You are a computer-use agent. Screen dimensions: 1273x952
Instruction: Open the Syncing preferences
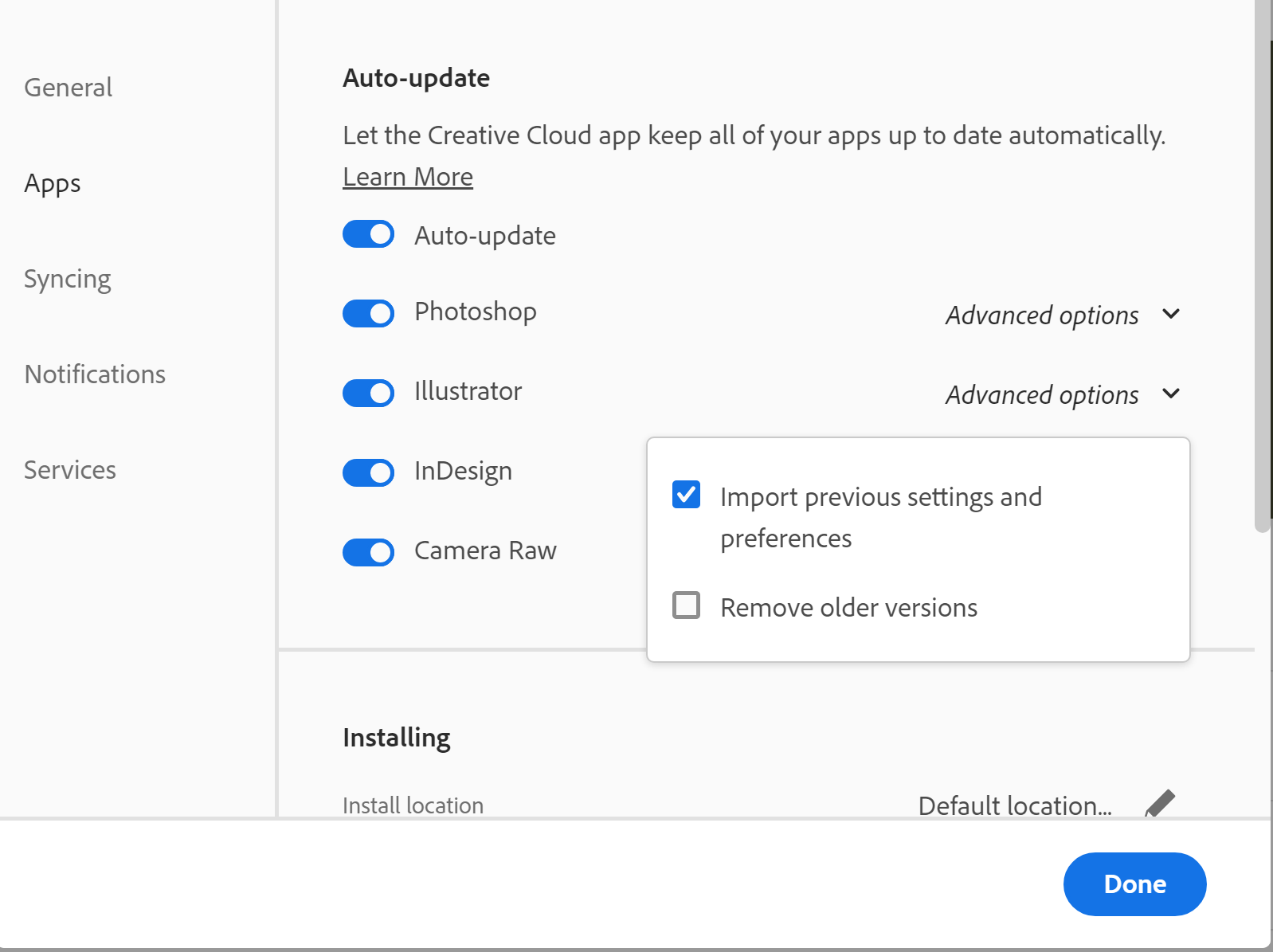(68, 279)
